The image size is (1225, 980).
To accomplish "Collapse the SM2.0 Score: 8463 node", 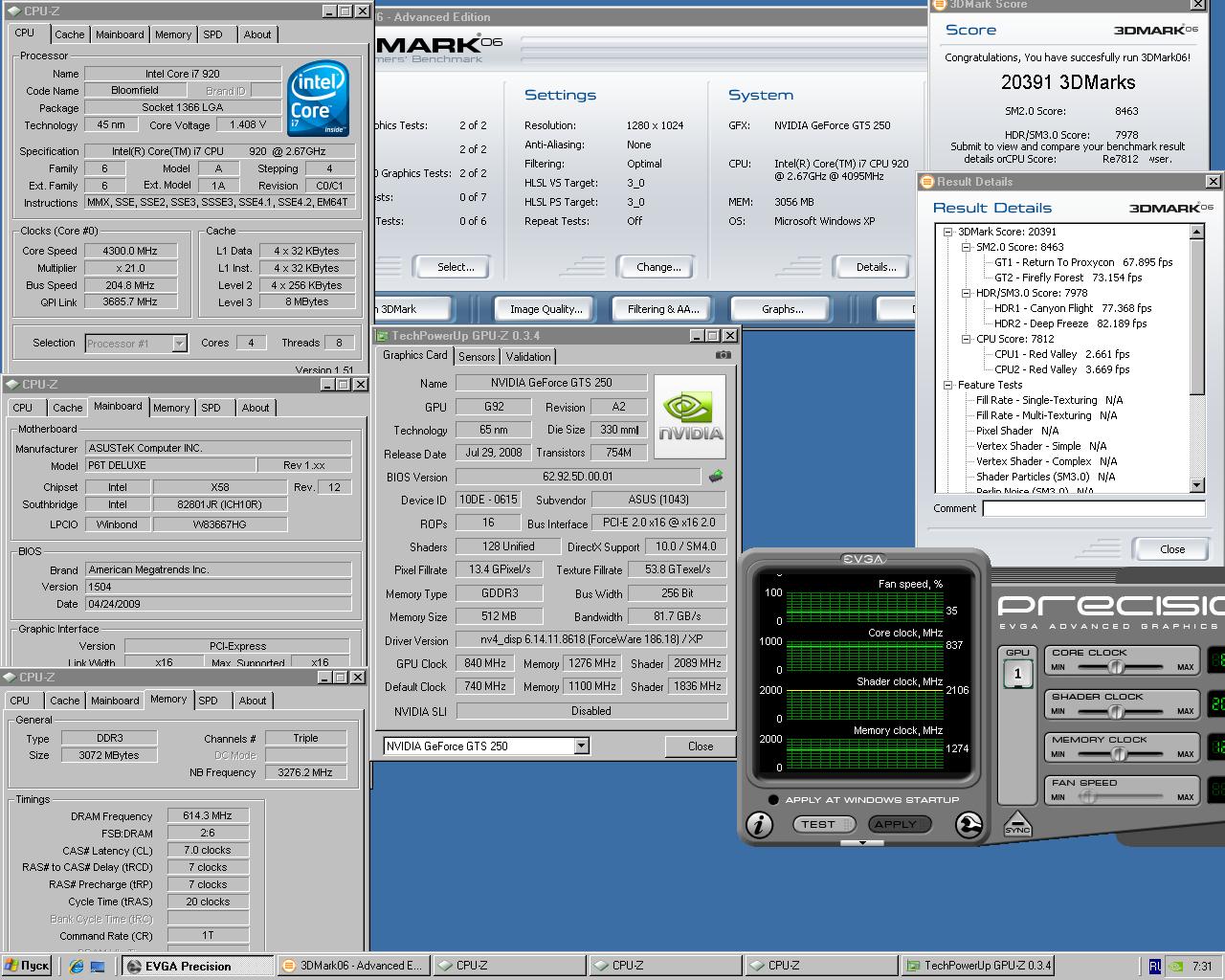I will [x=967, y=247].
